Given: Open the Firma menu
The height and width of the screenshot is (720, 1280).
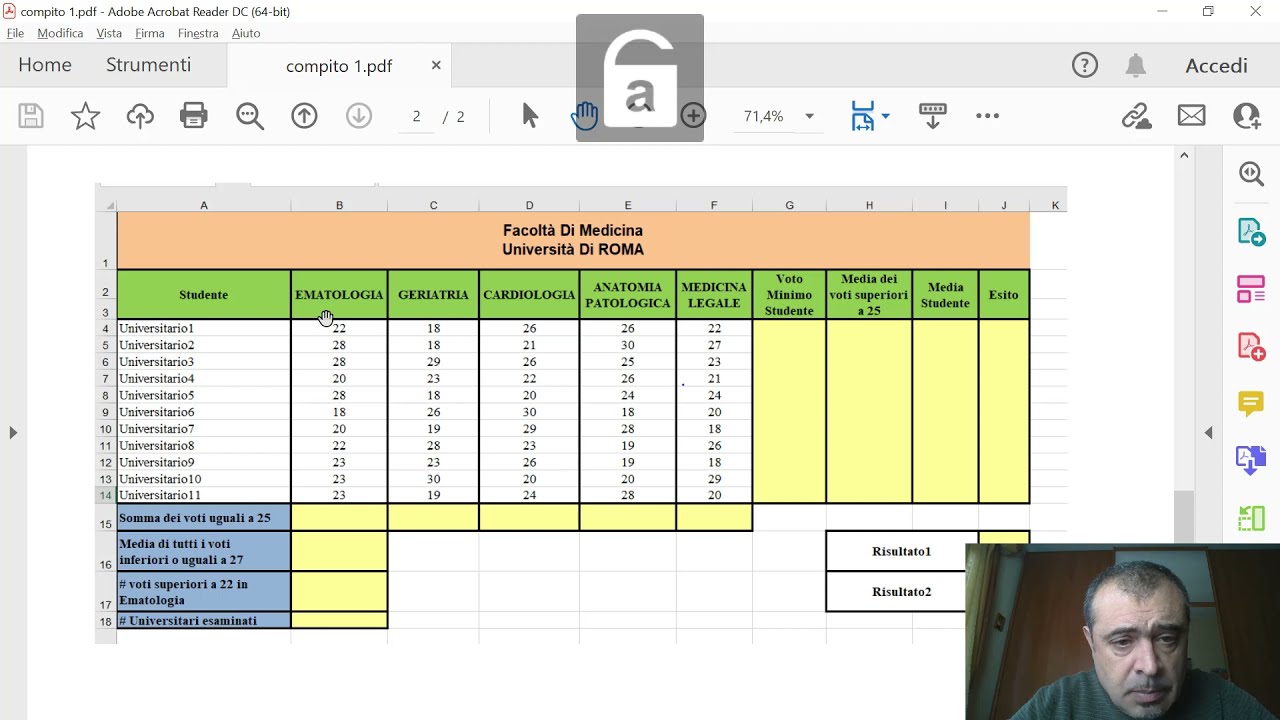Looking at the screenshot, I should pyautogui.click(x=150, y=33).
